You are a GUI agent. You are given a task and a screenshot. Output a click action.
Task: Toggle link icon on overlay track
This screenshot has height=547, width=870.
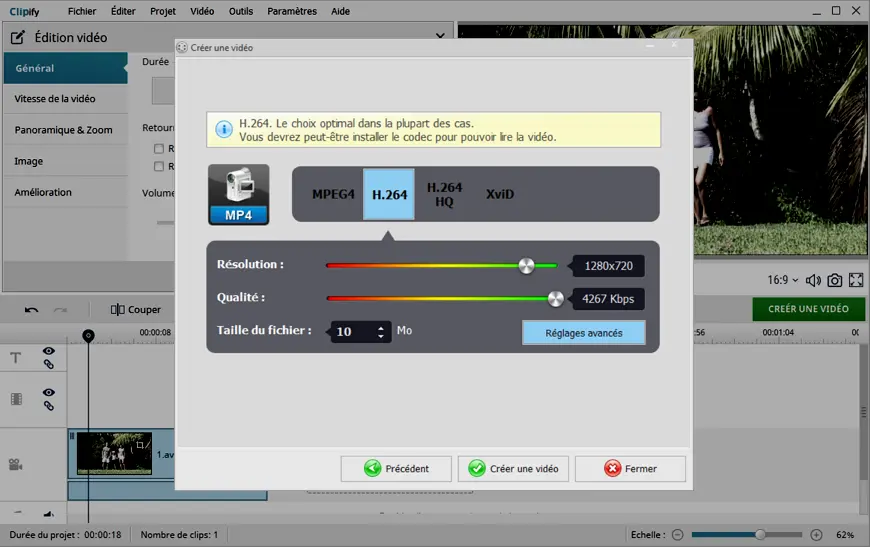[x=49, y=406]
